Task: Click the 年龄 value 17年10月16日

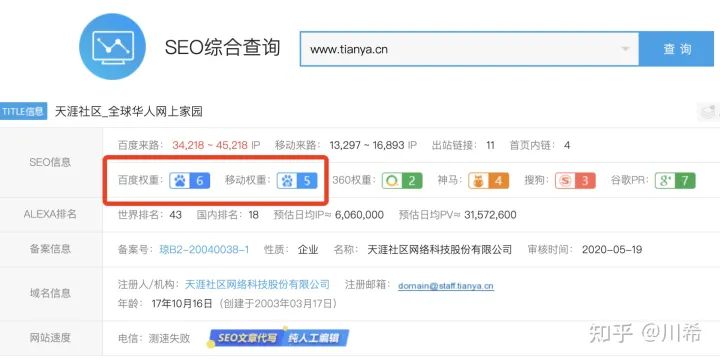Action: tap(182, 303)
